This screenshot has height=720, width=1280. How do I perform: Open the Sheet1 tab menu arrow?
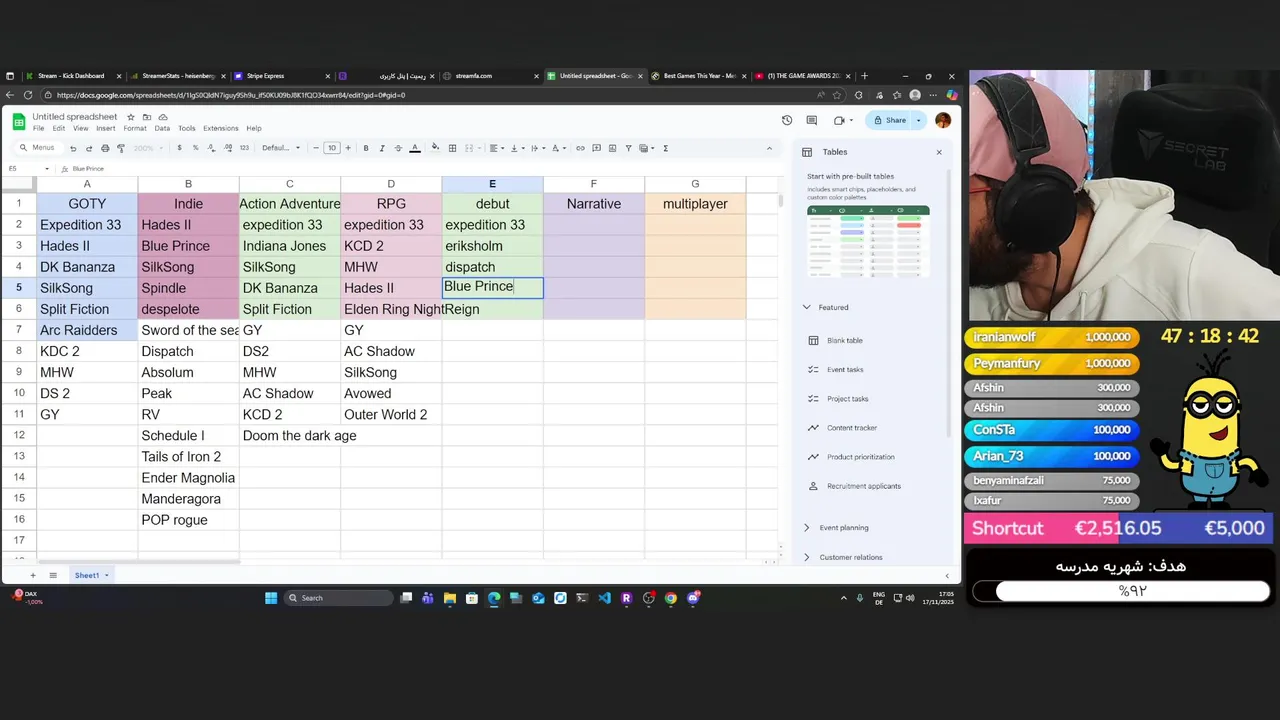point(106,575)
